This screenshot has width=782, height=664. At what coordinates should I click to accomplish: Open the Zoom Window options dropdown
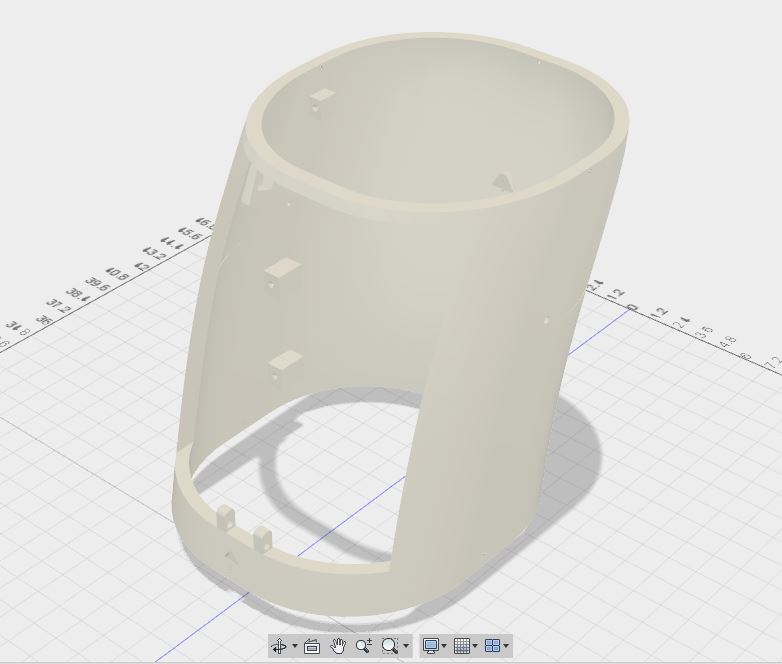(x=406, y=646)
